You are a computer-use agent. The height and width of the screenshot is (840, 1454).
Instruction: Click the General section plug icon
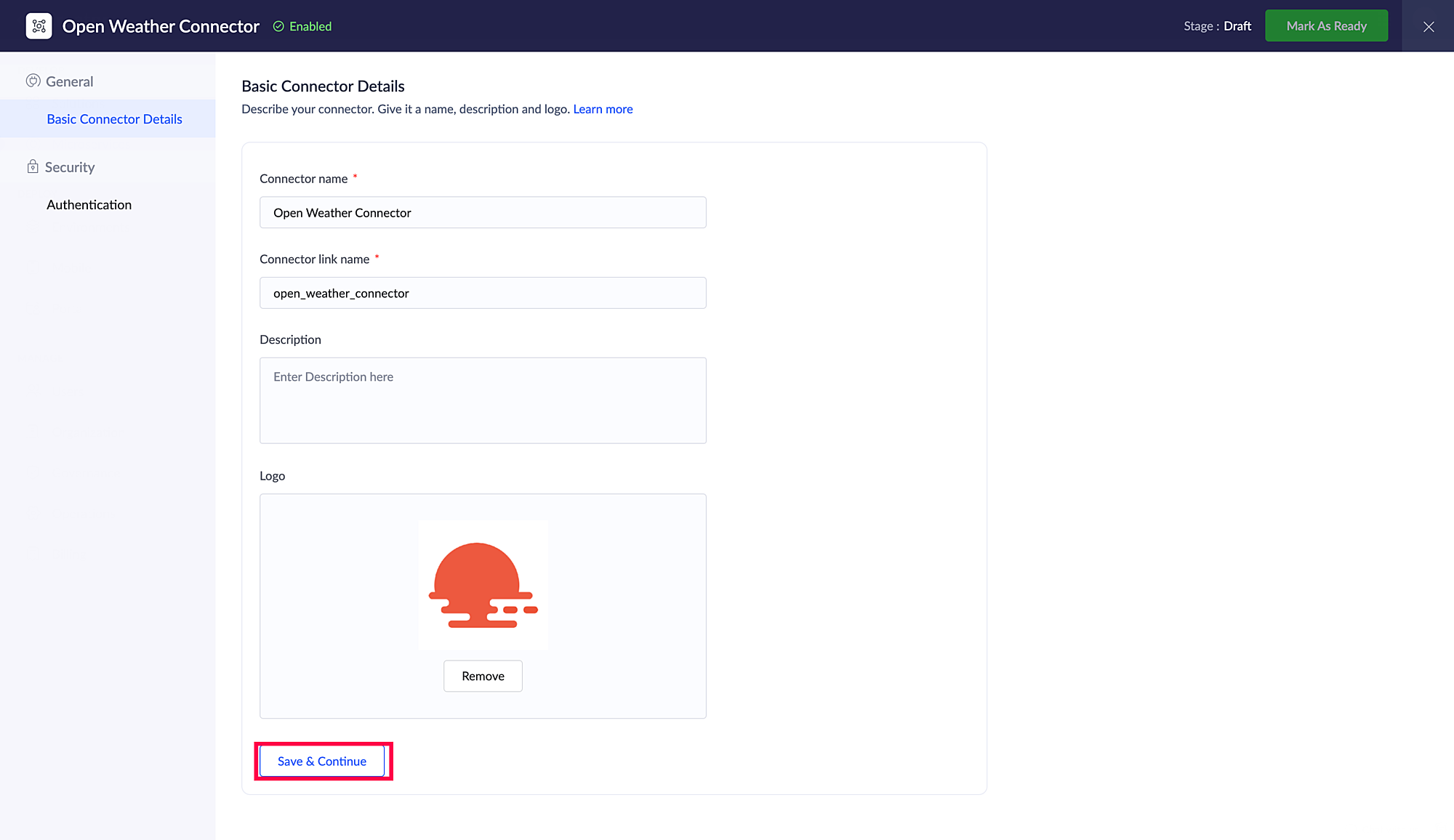coord(33,81)
